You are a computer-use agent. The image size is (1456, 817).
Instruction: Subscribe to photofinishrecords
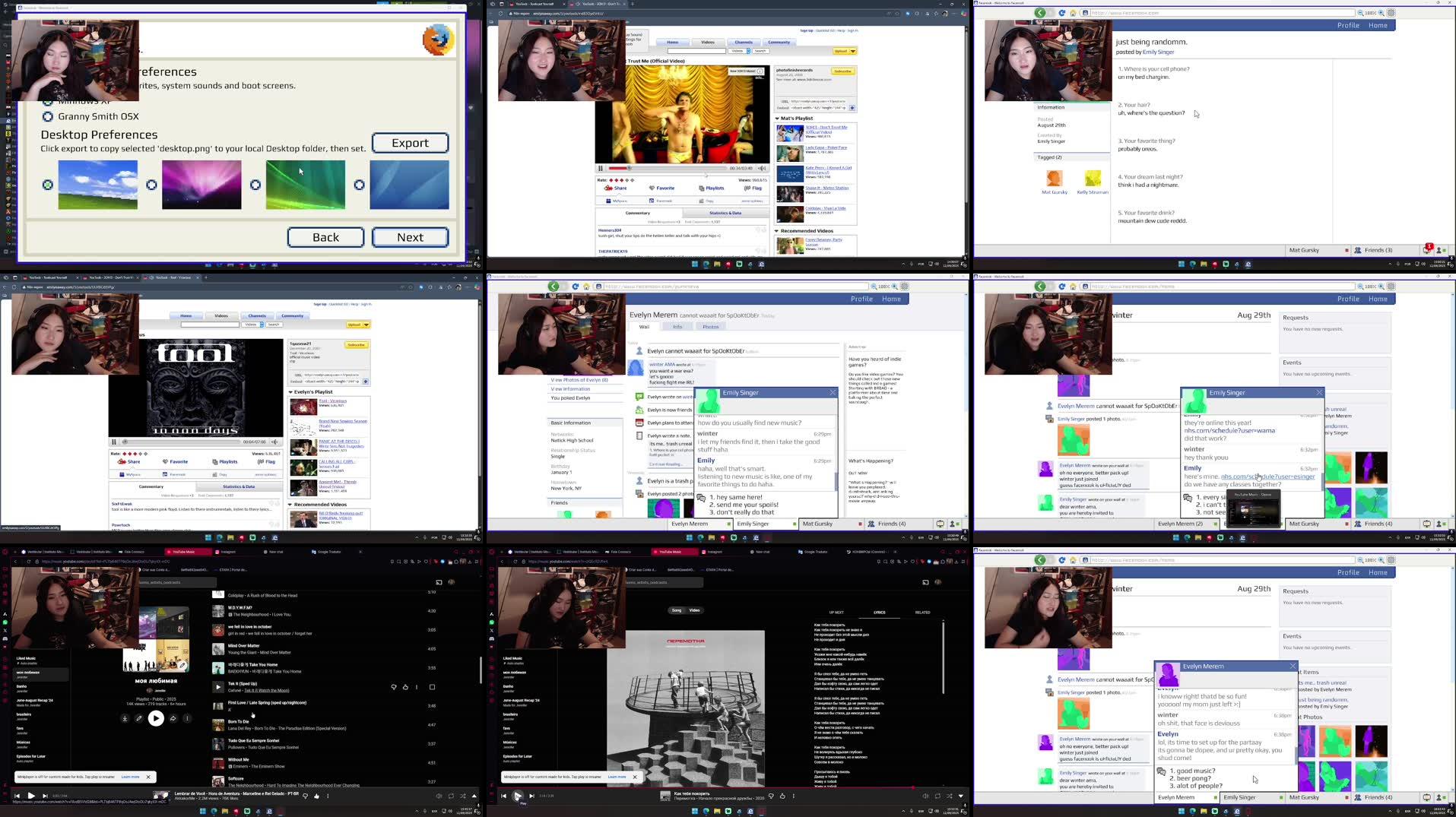[842, 71]
